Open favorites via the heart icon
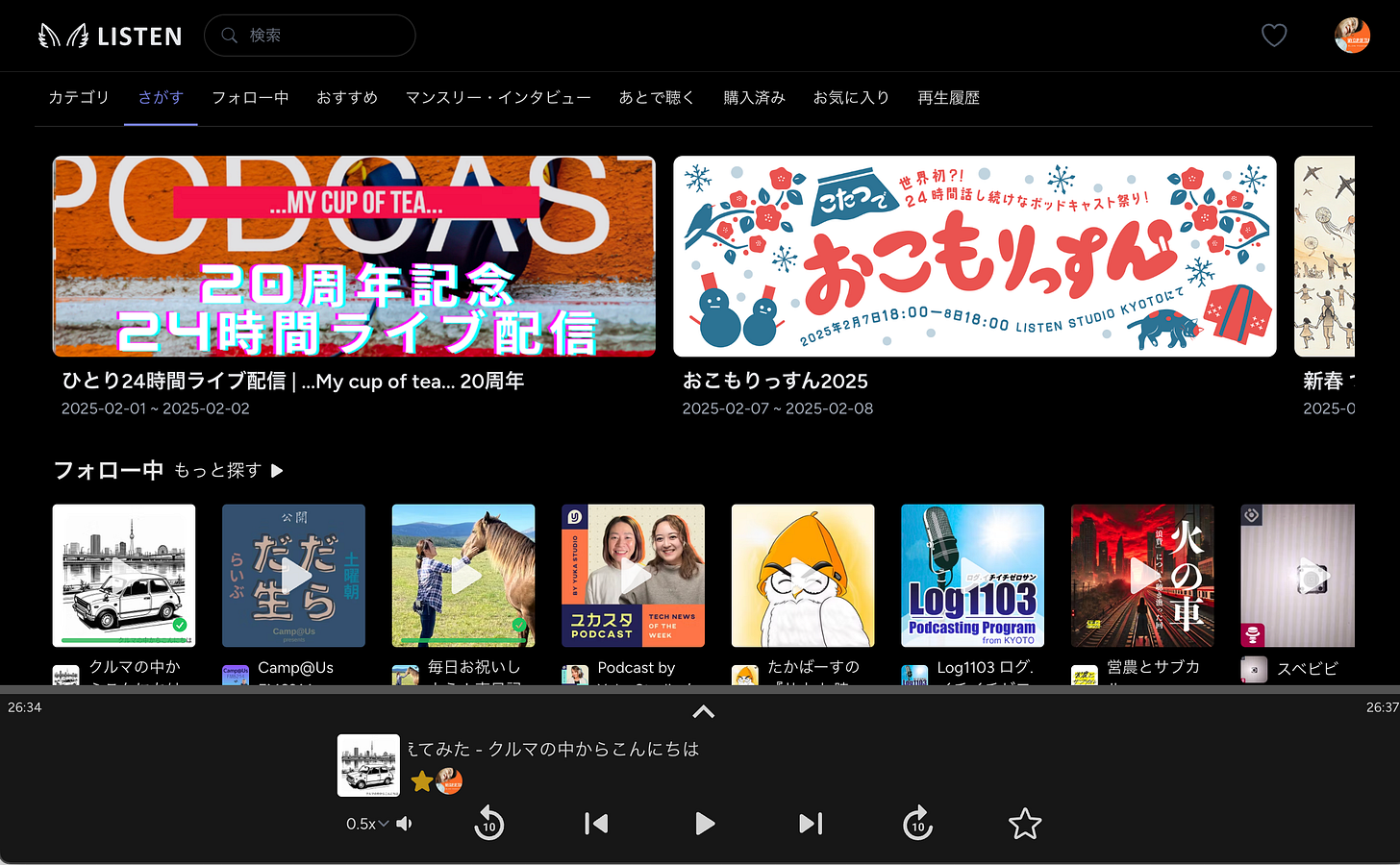This screenshot has width=1400, height=865. pos(1274,36)
